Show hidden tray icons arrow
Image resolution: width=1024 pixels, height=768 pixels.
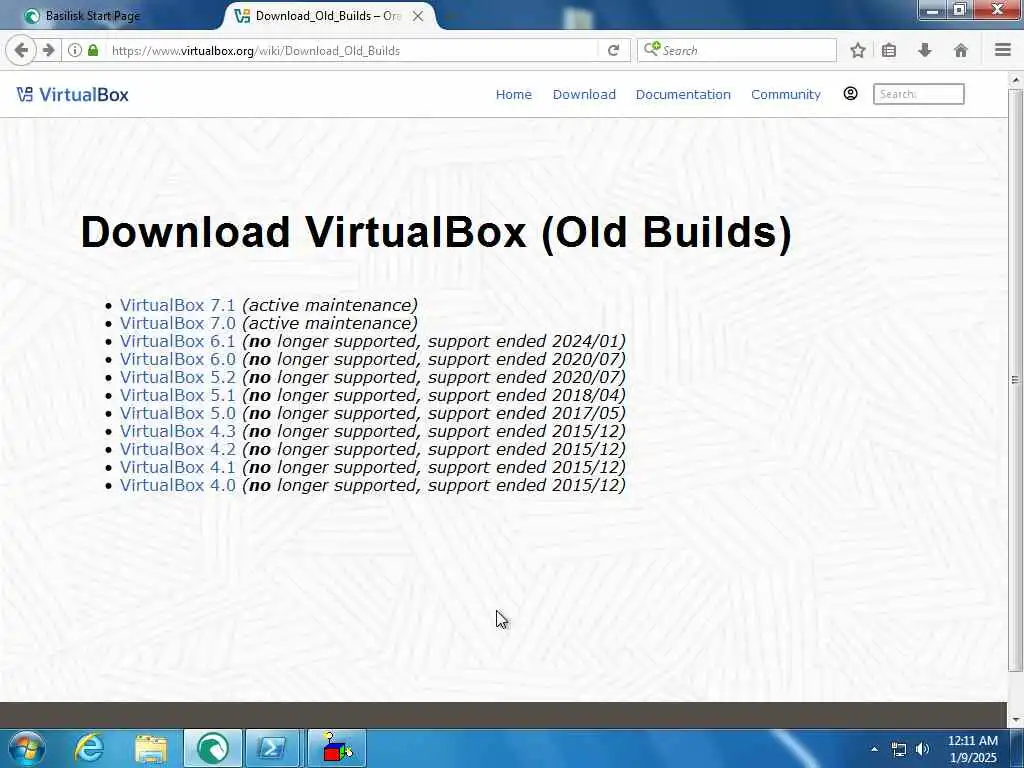pos(874,749)
